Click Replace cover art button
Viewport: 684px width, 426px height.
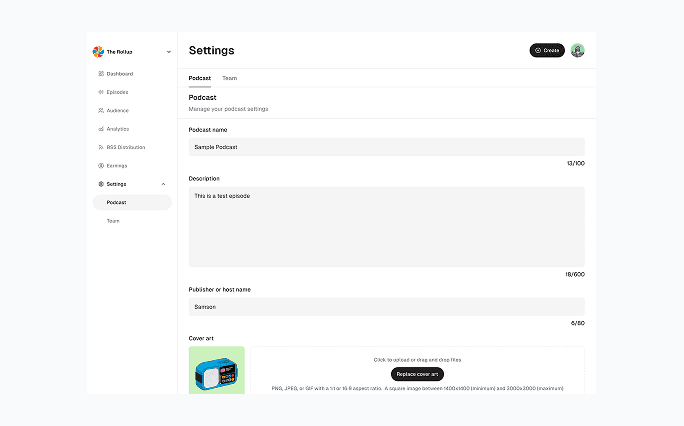click(417, 374)
